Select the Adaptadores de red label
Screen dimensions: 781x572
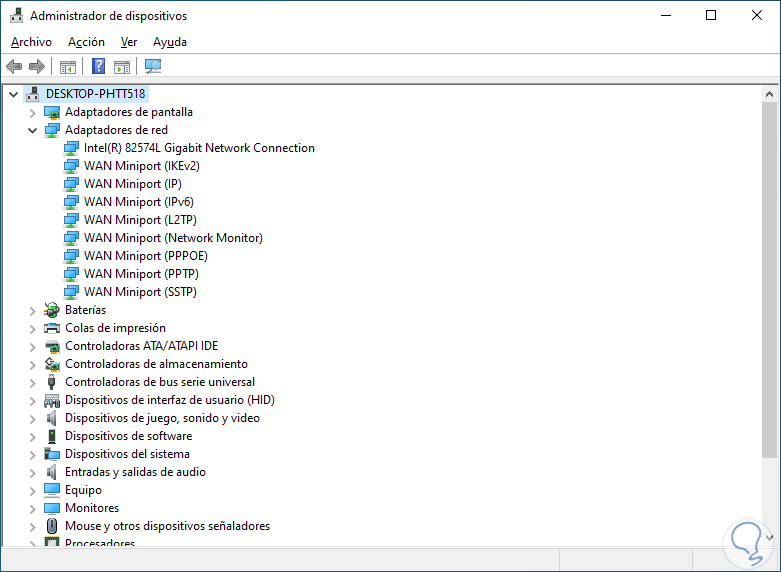(x=117, y=130)
